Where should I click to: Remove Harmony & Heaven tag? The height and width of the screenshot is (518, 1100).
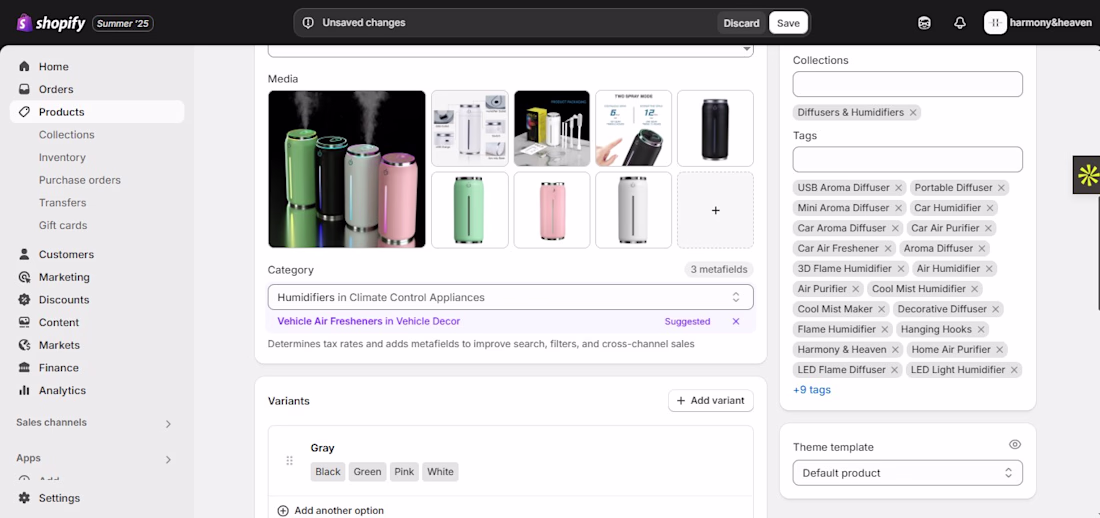coord(895,350)
